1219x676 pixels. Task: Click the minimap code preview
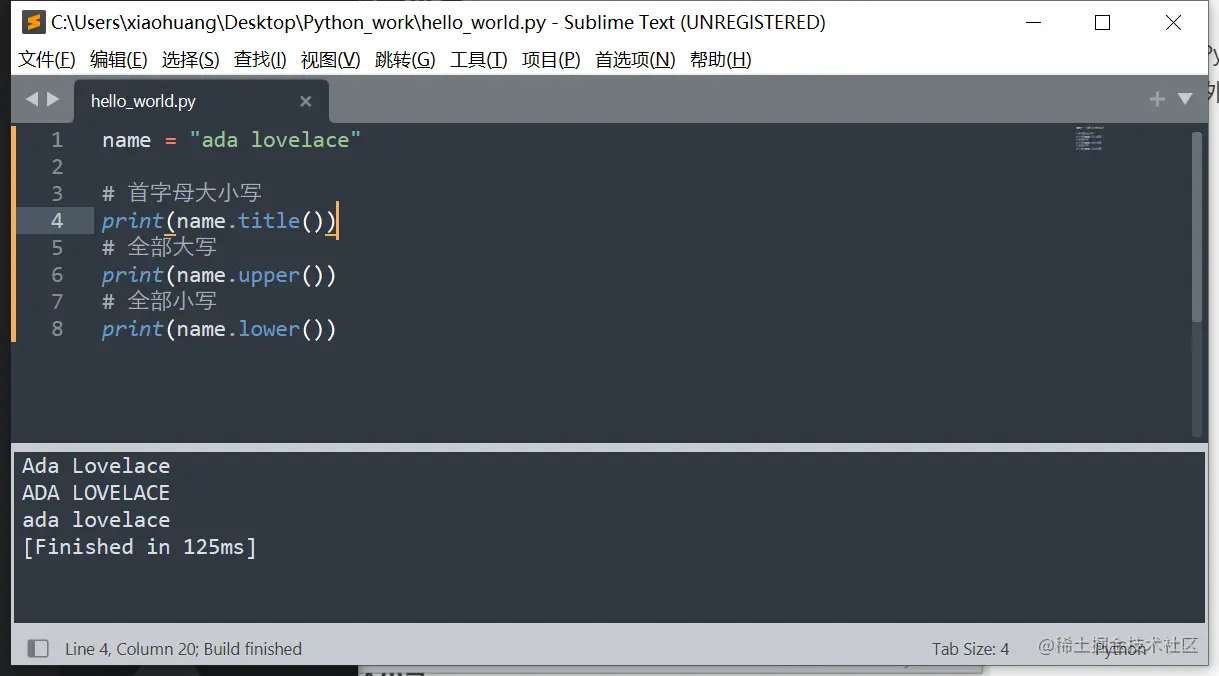point(1088,138)
